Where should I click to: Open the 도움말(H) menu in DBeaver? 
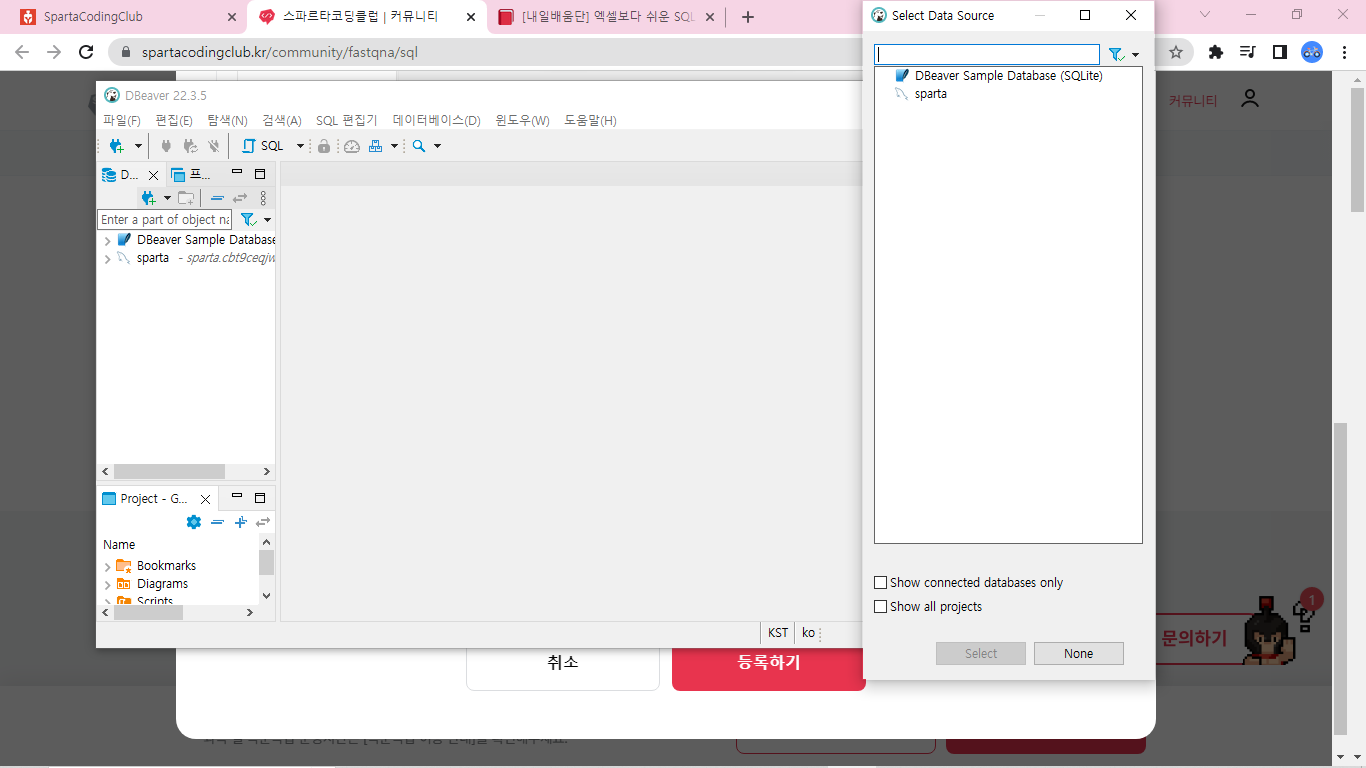[x=590, y=121]
